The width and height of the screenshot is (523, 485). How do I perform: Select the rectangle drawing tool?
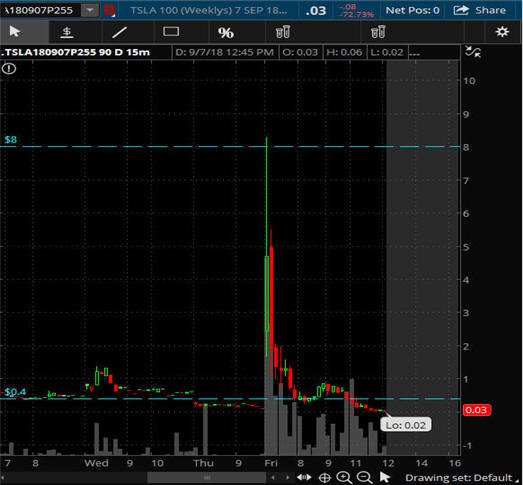pos(171,32)
